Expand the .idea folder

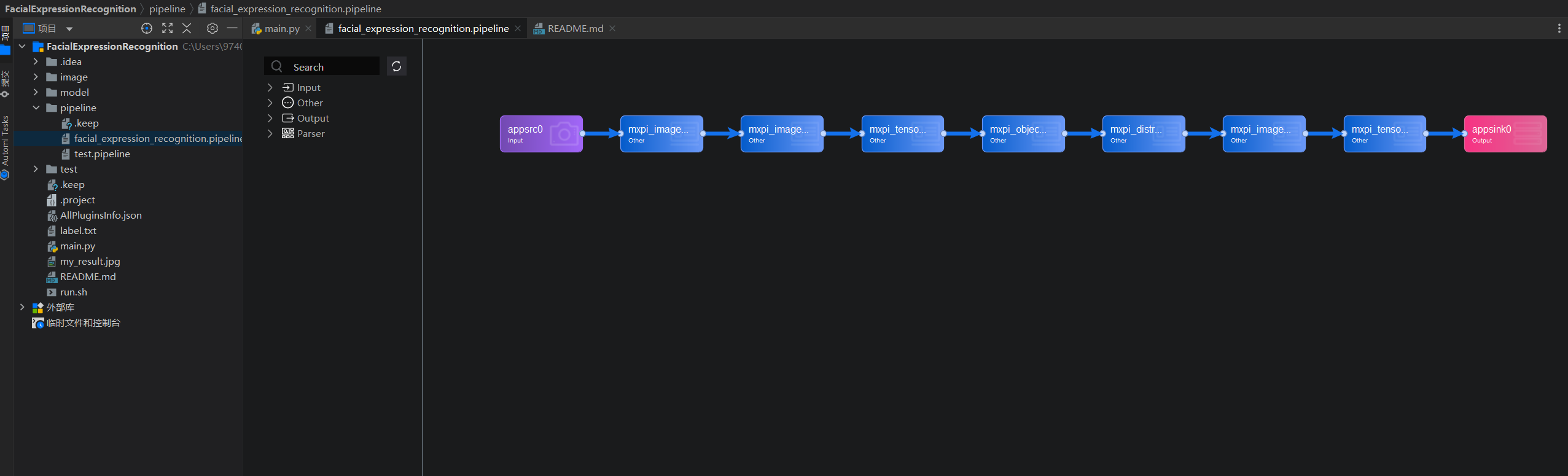pos(36,61)
